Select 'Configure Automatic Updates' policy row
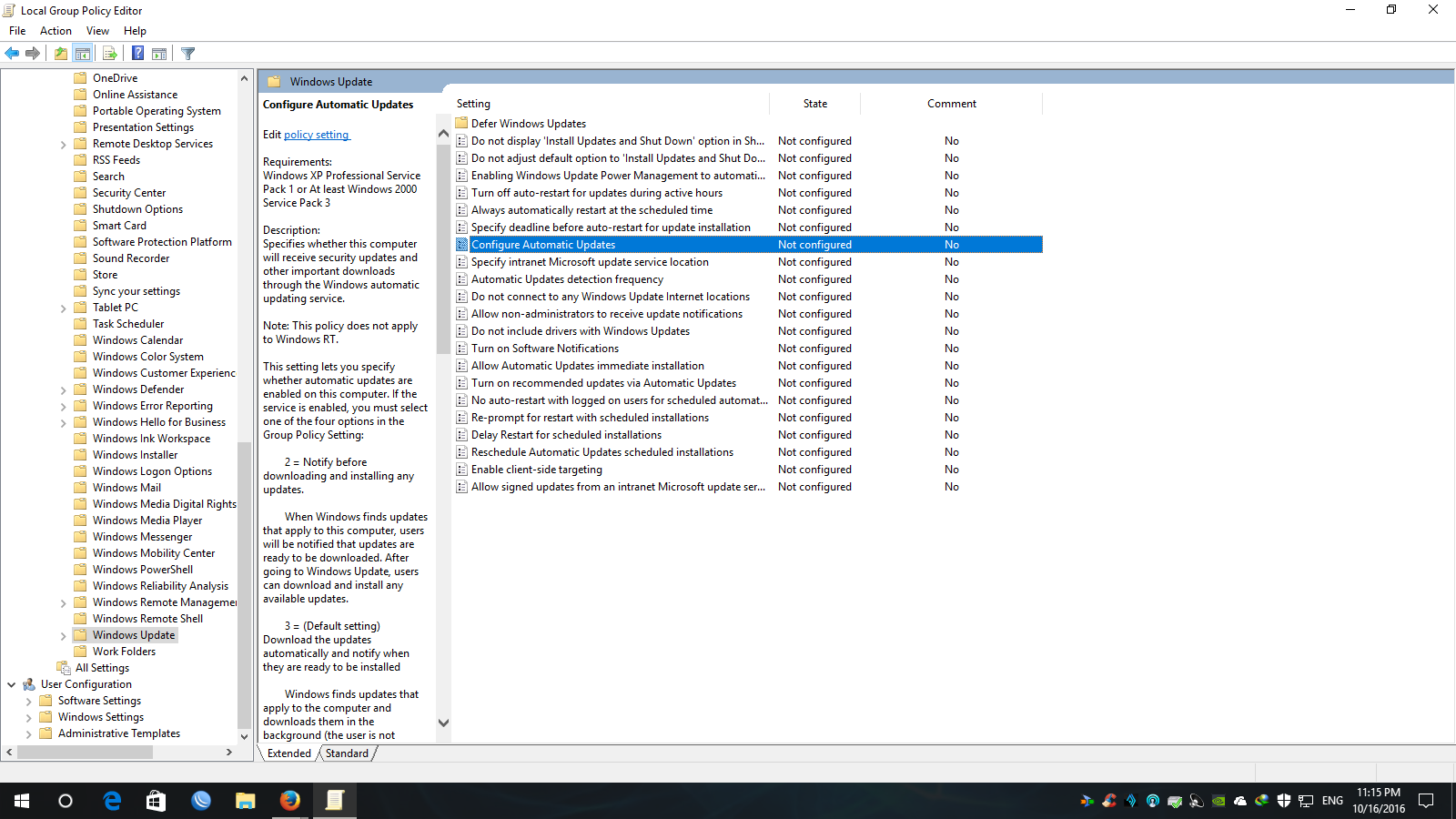Image resolution: width=1456 pixels, height=819 pixels. (x=748, y=245)
